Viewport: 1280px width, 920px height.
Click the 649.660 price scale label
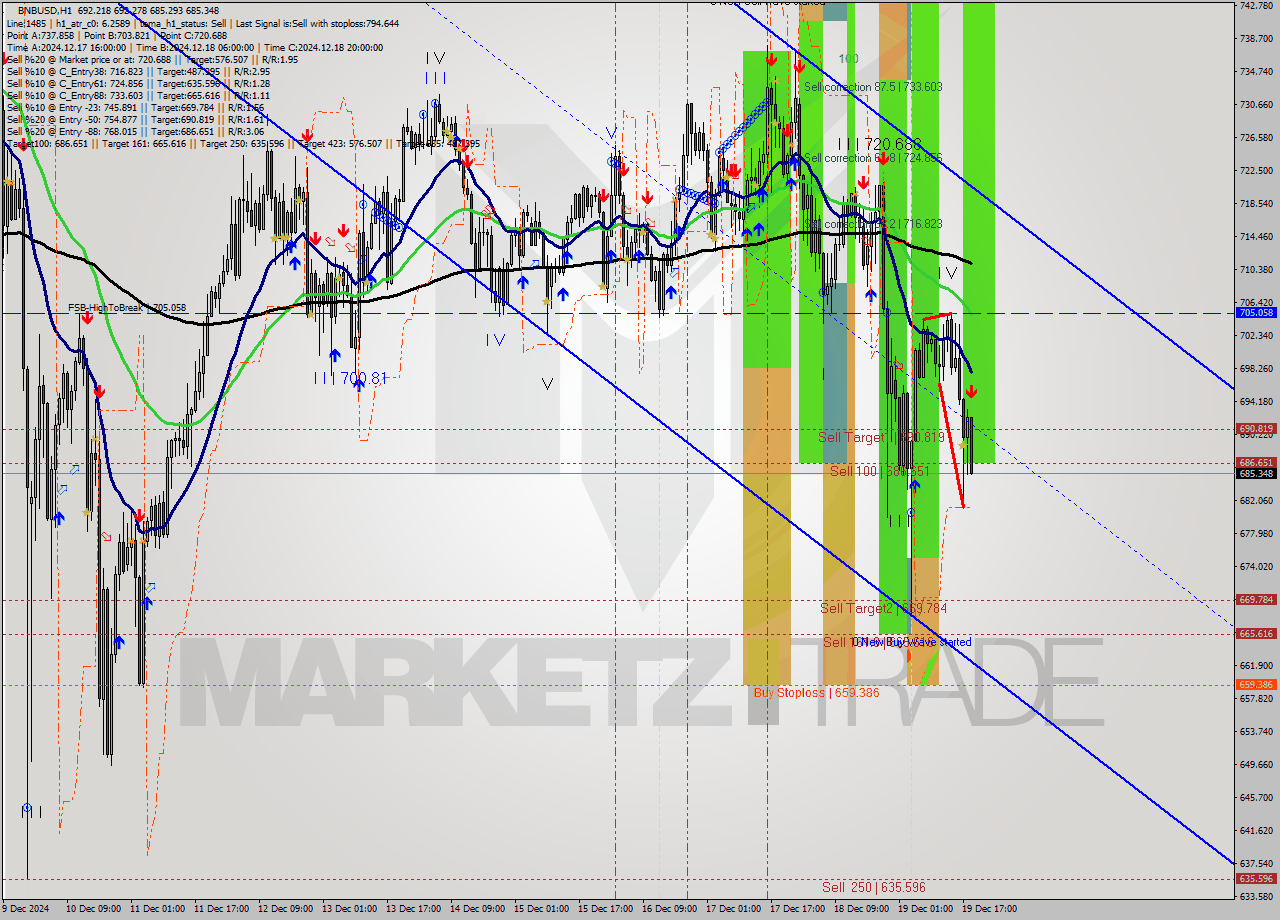pyautogui.click(x=1256, y=764)
